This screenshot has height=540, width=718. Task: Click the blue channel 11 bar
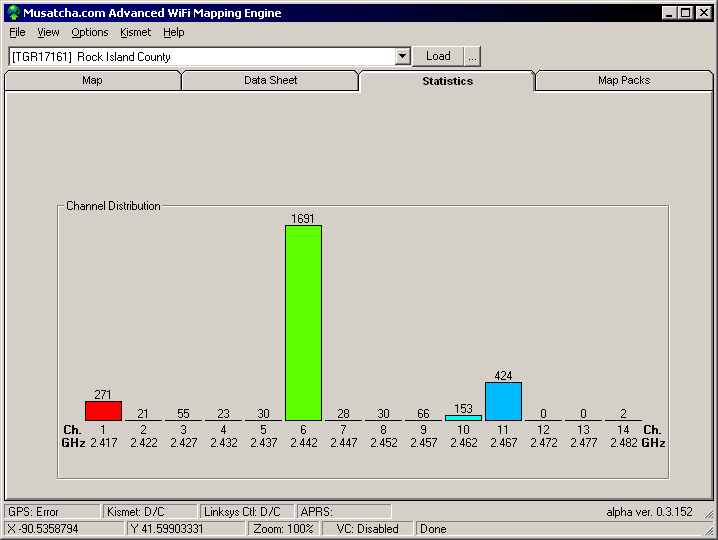coord(503,401)
